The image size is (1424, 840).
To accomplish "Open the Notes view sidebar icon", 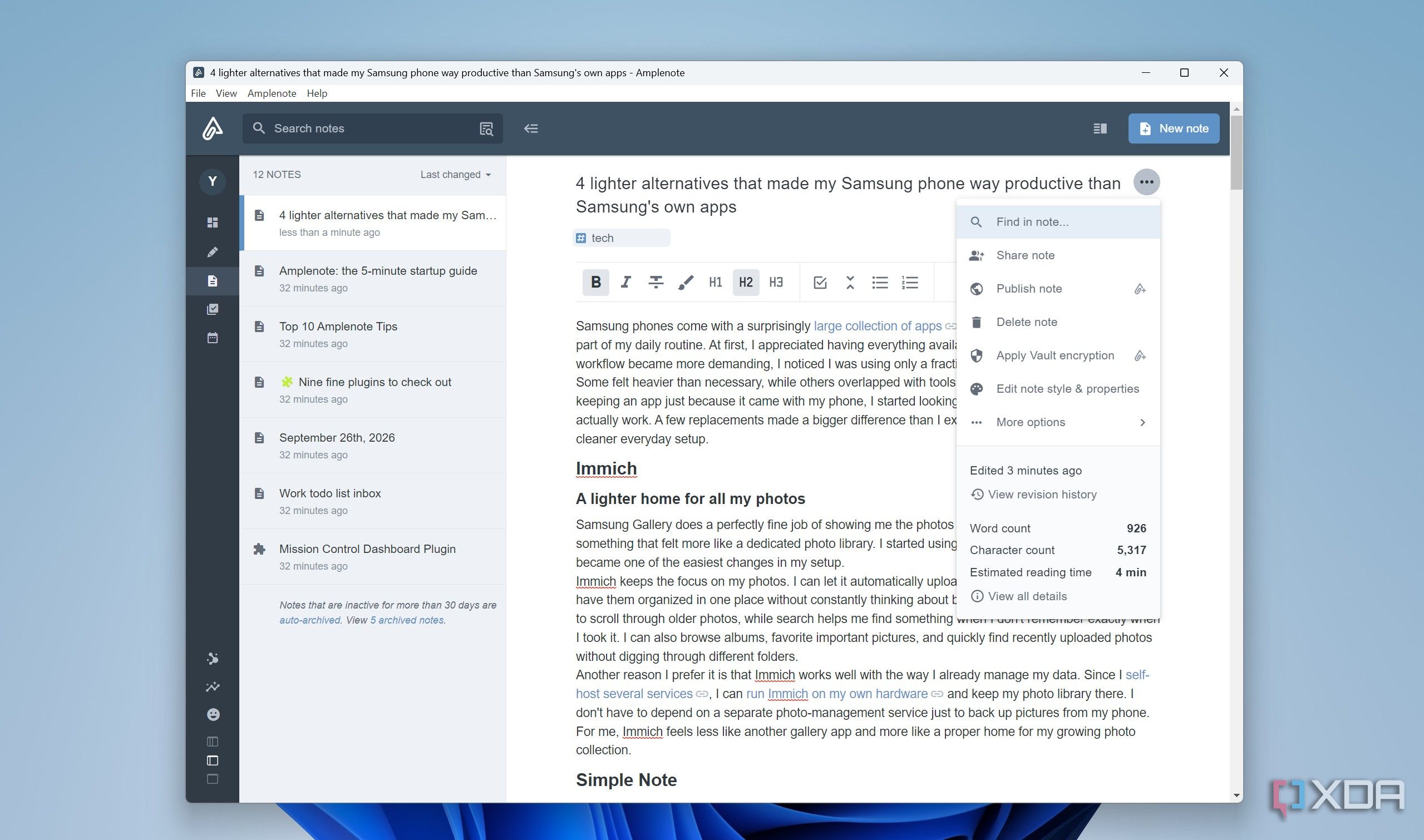I will 213,281.
